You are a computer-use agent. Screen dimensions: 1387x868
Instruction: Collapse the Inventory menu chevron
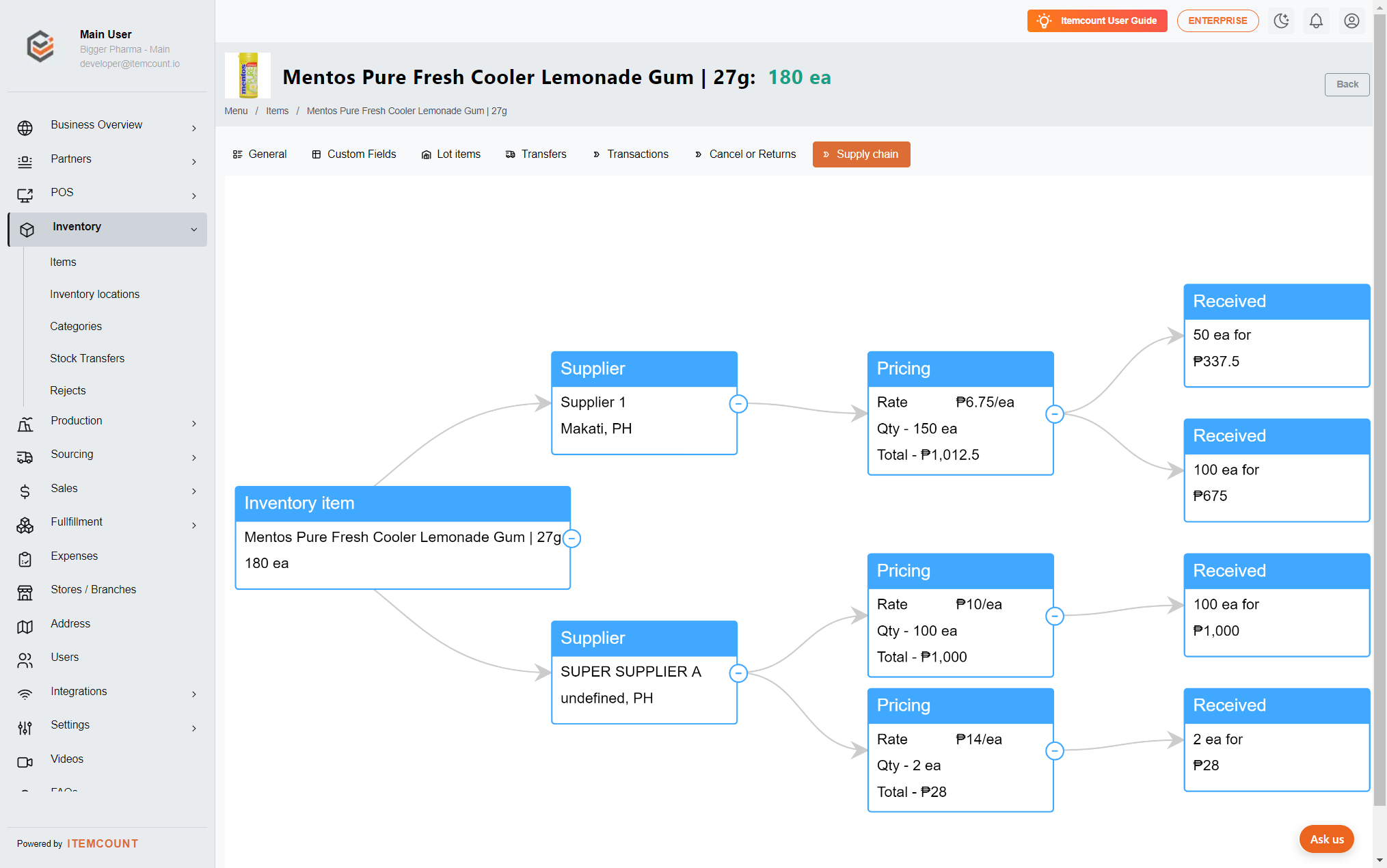194,230
